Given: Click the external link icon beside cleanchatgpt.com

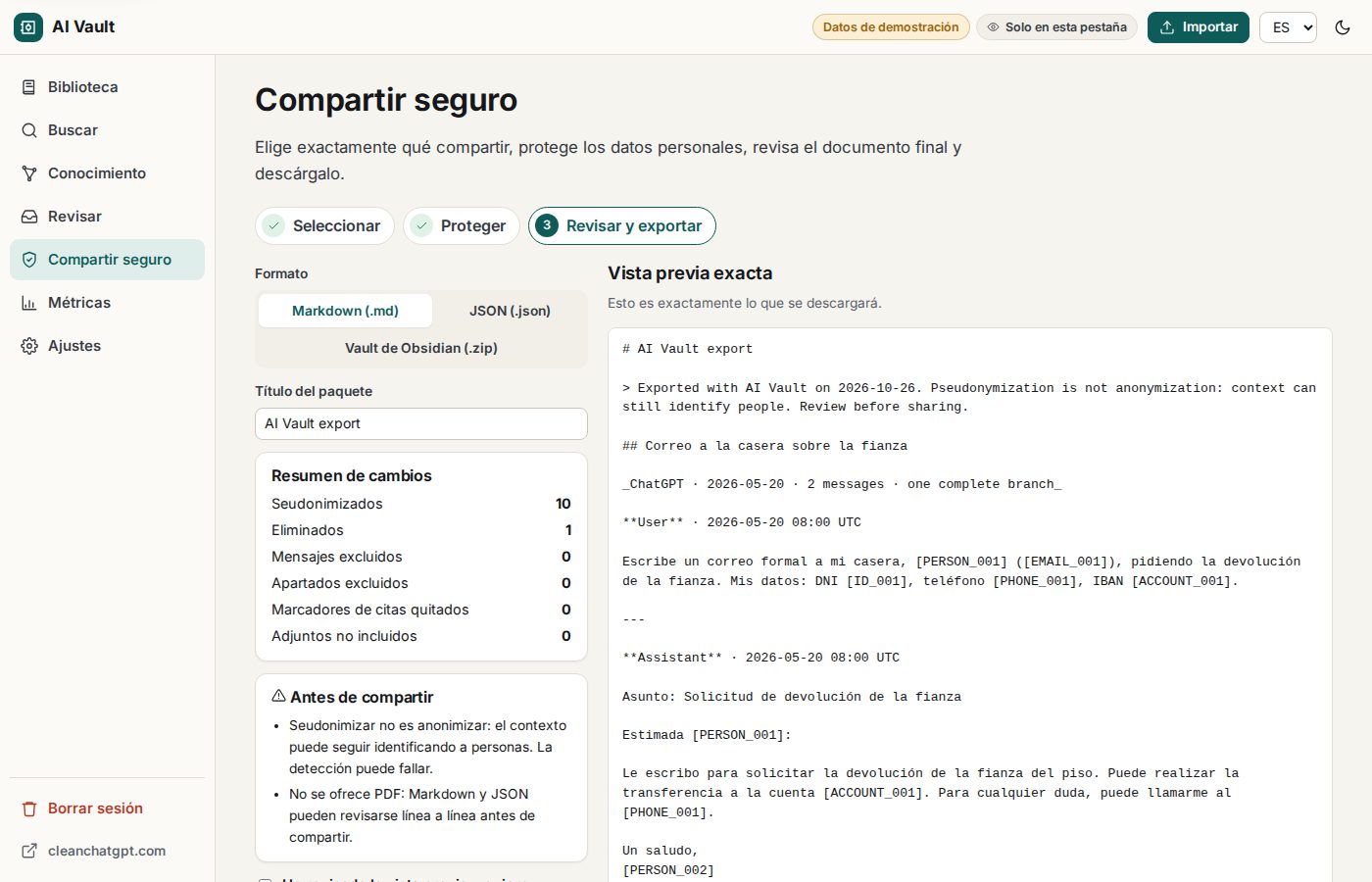Looking at the screenshot, I should (x=29, y=851).
